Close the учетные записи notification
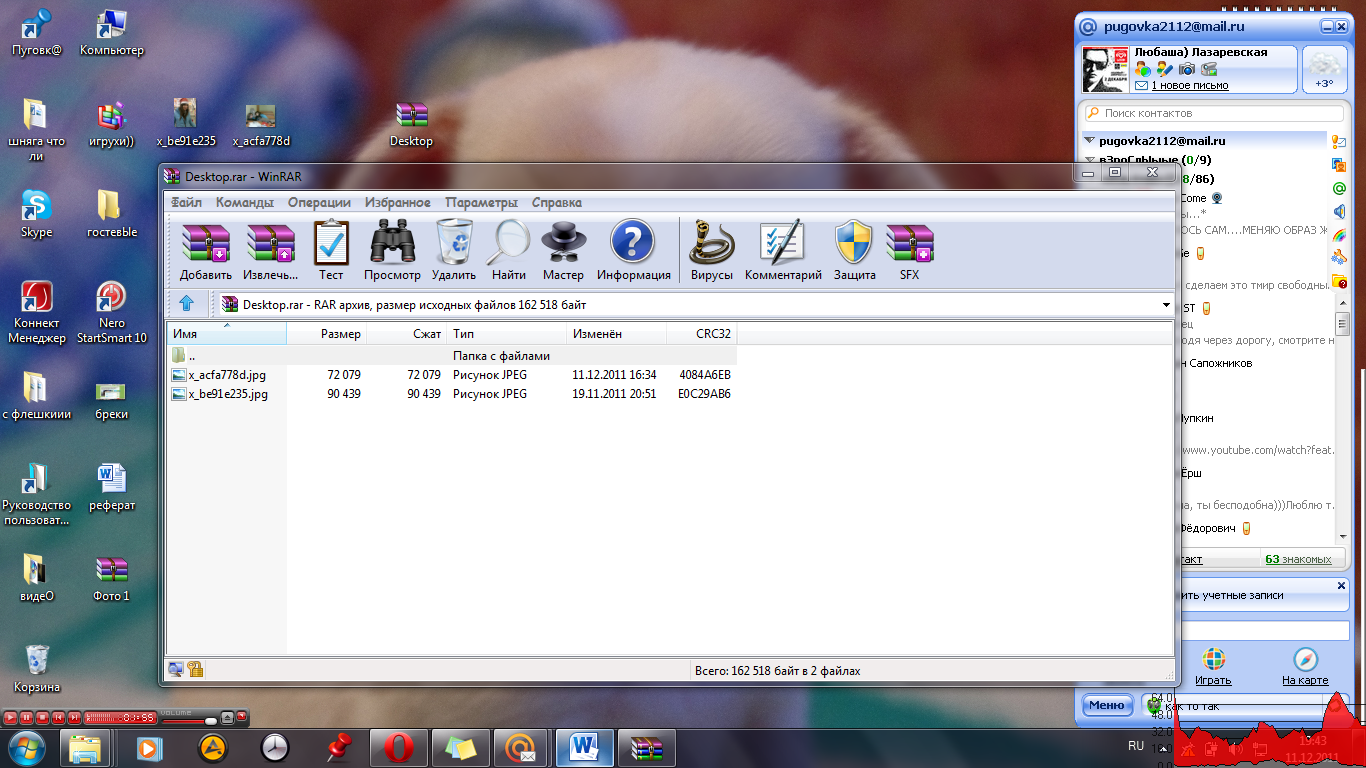Image resolution: width=1366 pixels, height=768 pixels. (x=1342, y=586)
